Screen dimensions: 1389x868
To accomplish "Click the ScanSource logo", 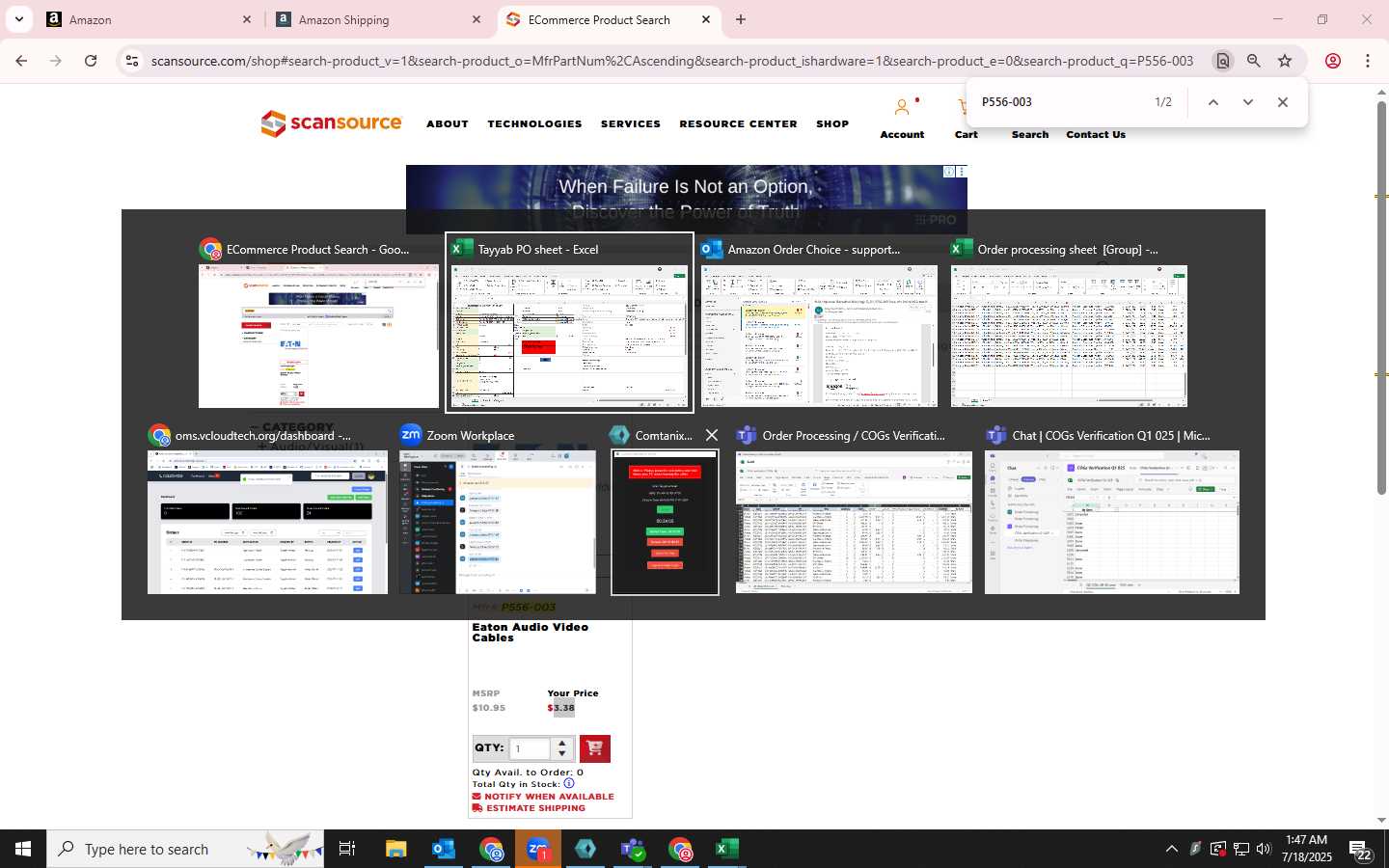I will click(331, 123).
